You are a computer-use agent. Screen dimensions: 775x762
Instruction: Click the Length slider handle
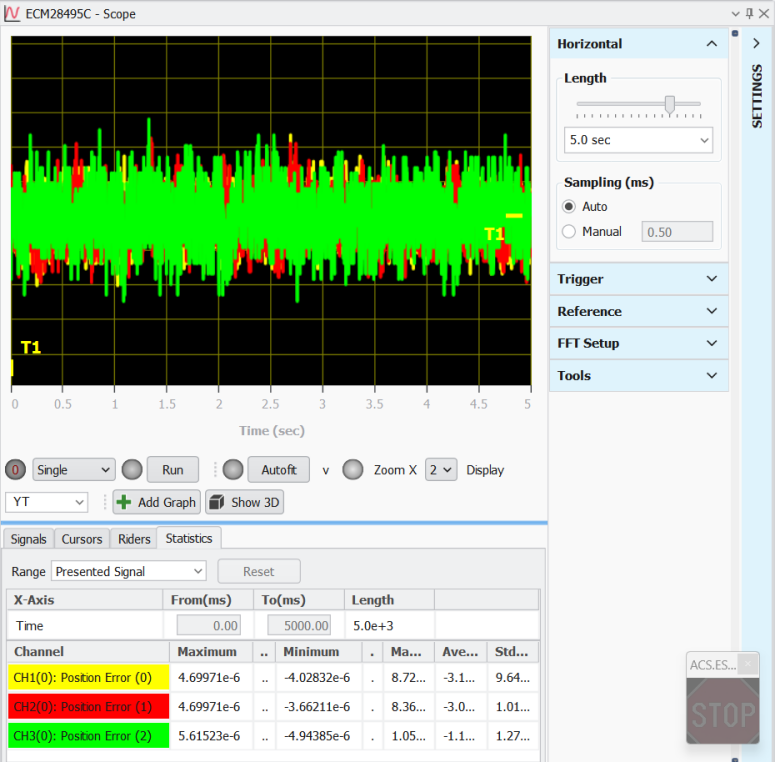pos(670,104)
